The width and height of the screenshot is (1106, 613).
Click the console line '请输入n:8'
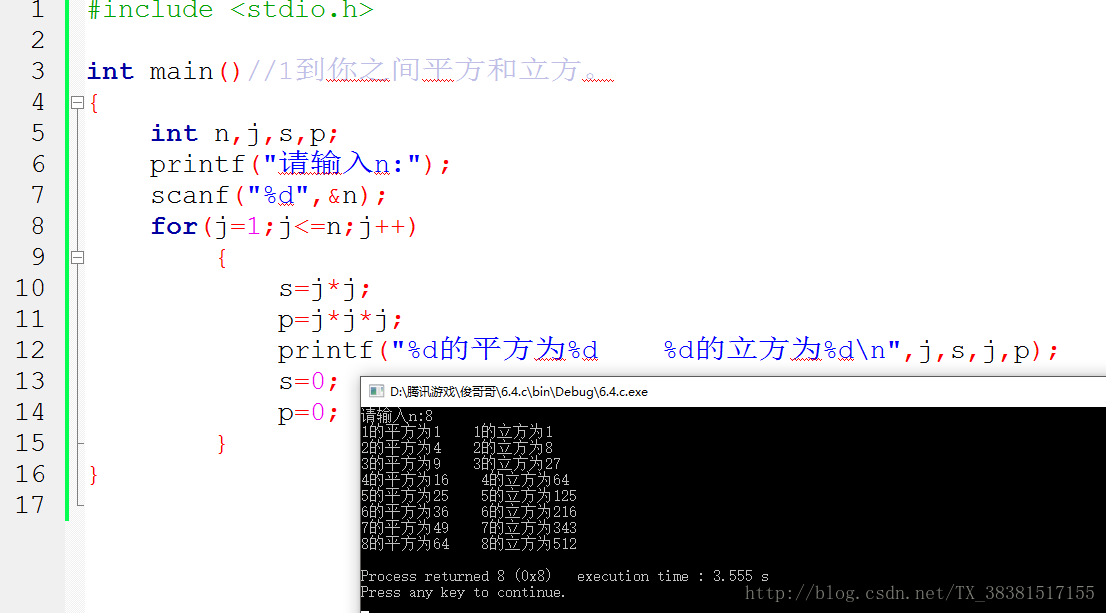396,416
